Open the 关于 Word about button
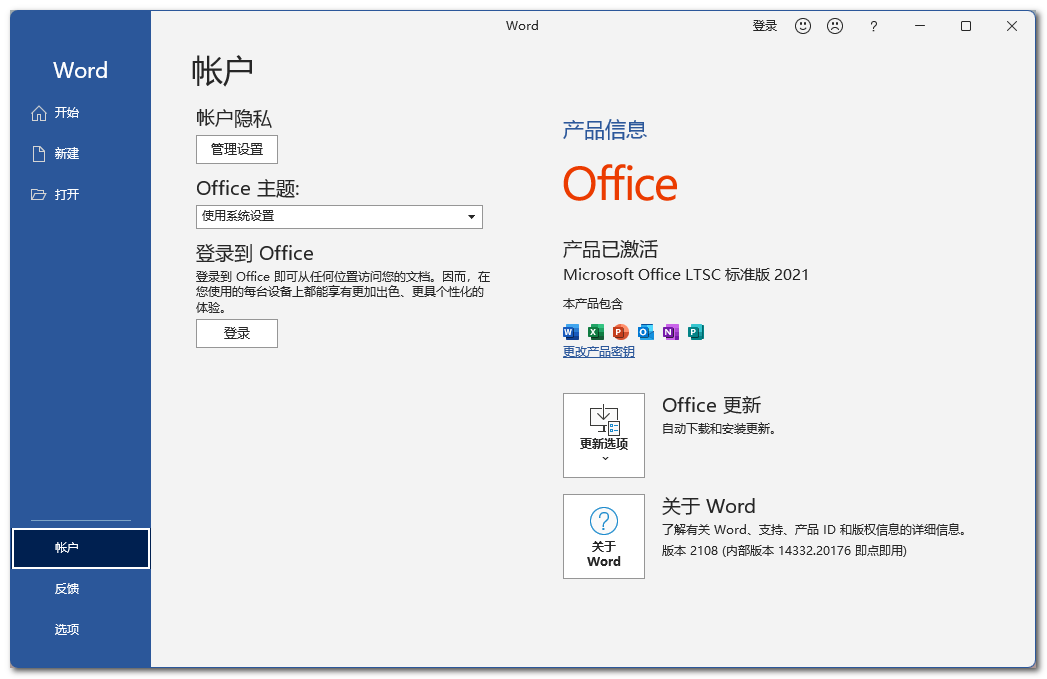The image size is (1047, 679). pyautogui.click(x=604, y=536)
